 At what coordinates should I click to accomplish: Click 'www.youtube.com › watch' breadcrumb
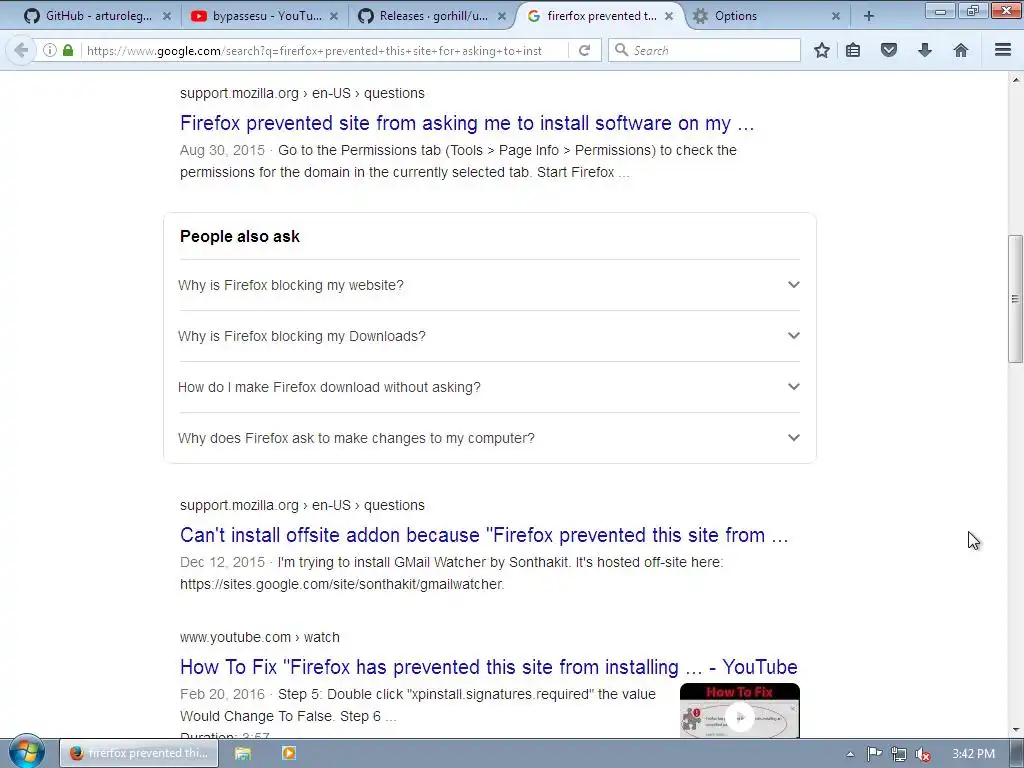(x=260, y=637)
